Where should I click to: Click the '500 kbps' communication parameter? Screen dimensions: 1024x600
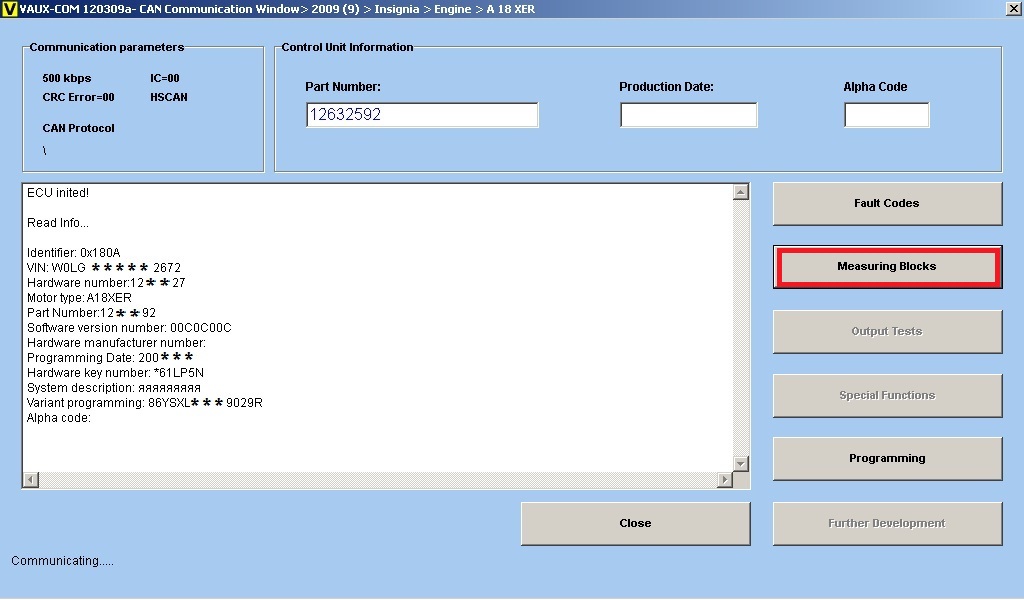click(67, 78)
